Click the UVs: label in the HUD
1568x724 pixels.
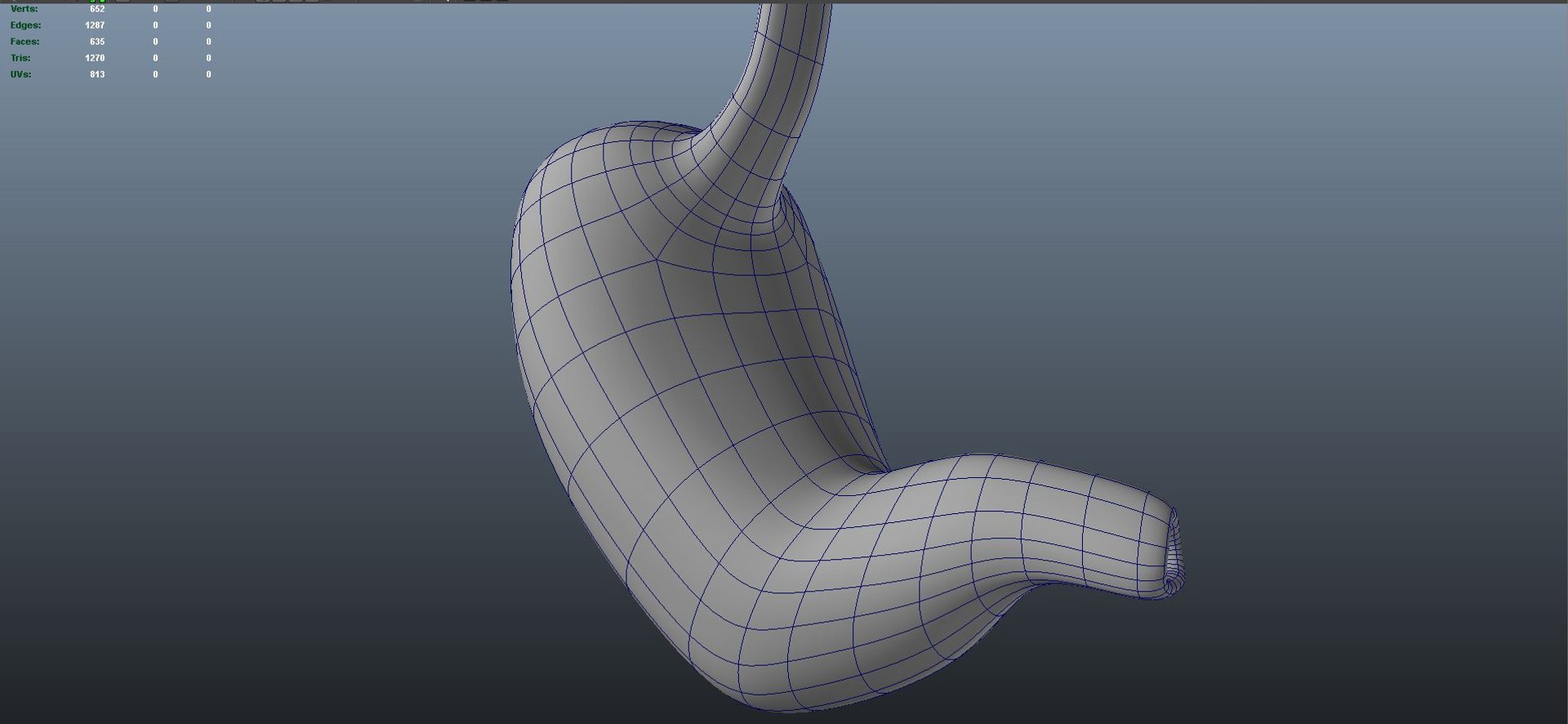pyautogui.click(x=20, y=74)
